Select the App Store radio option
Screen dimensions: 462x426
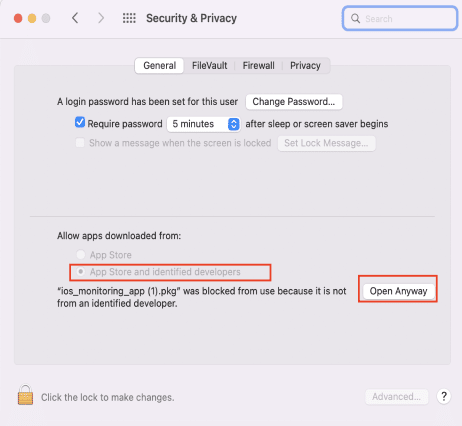tap(81, 255)
